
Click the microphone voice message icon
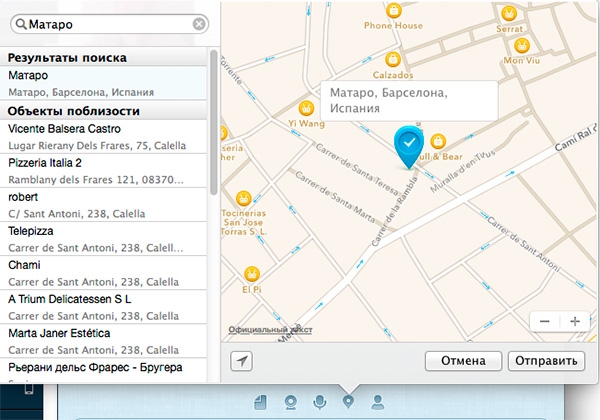coord(320,402)
